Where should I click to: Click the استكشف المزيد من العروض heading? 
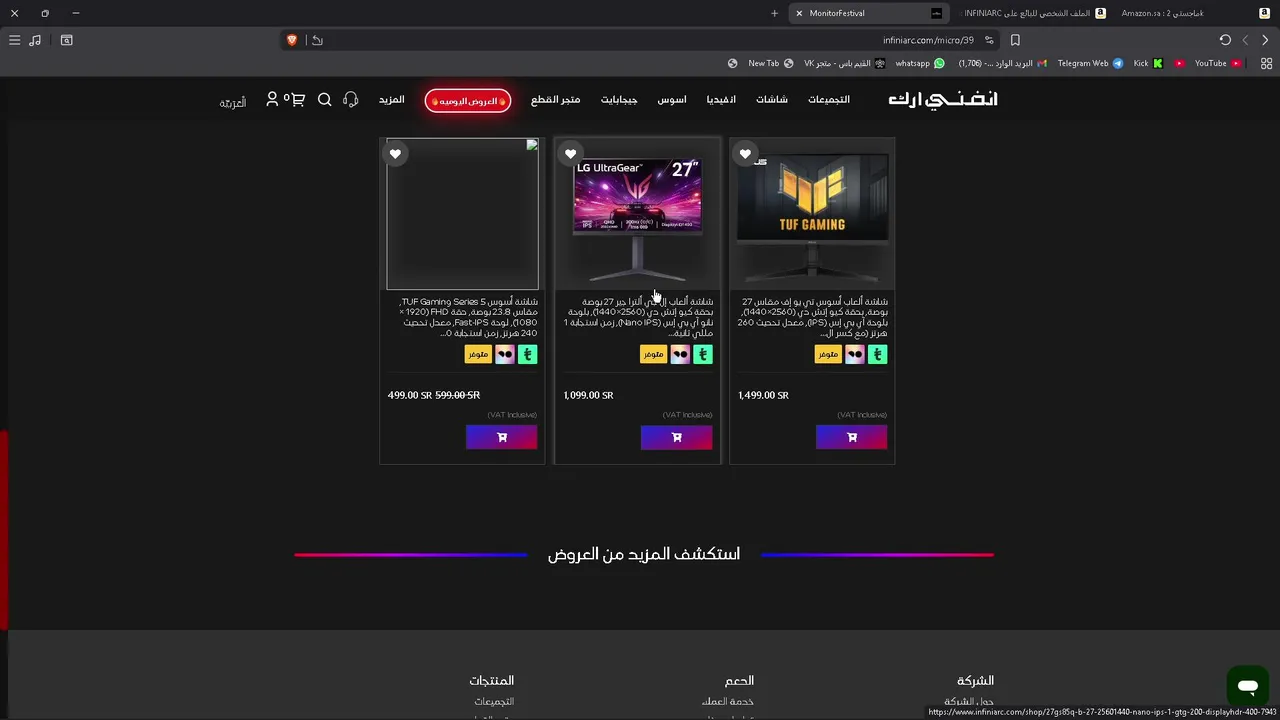point(644,554)
